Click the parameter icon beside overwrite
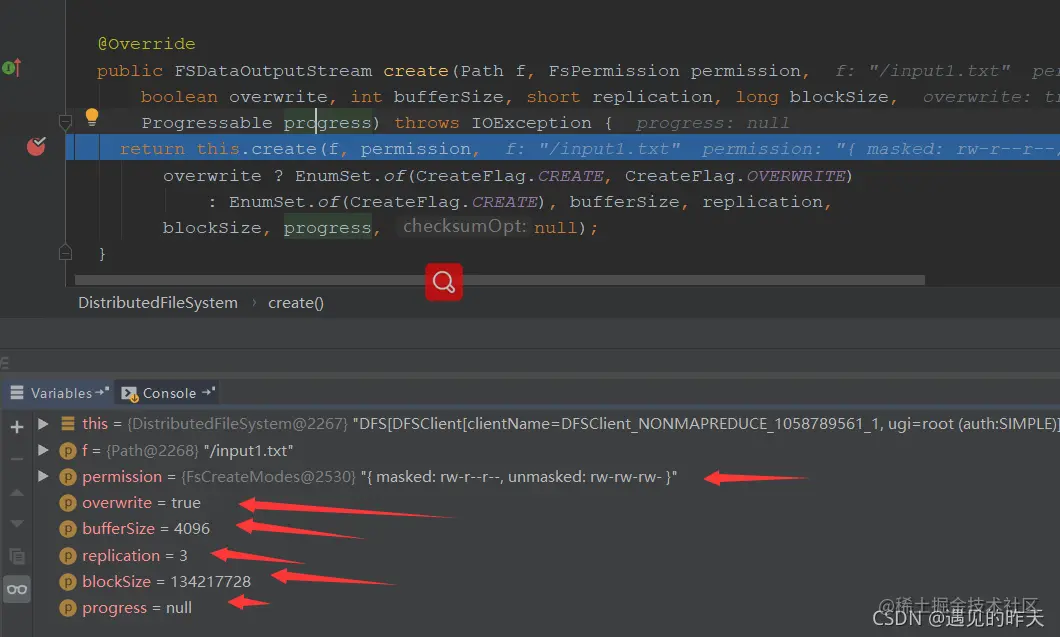1060x637 pixels. 68,503
